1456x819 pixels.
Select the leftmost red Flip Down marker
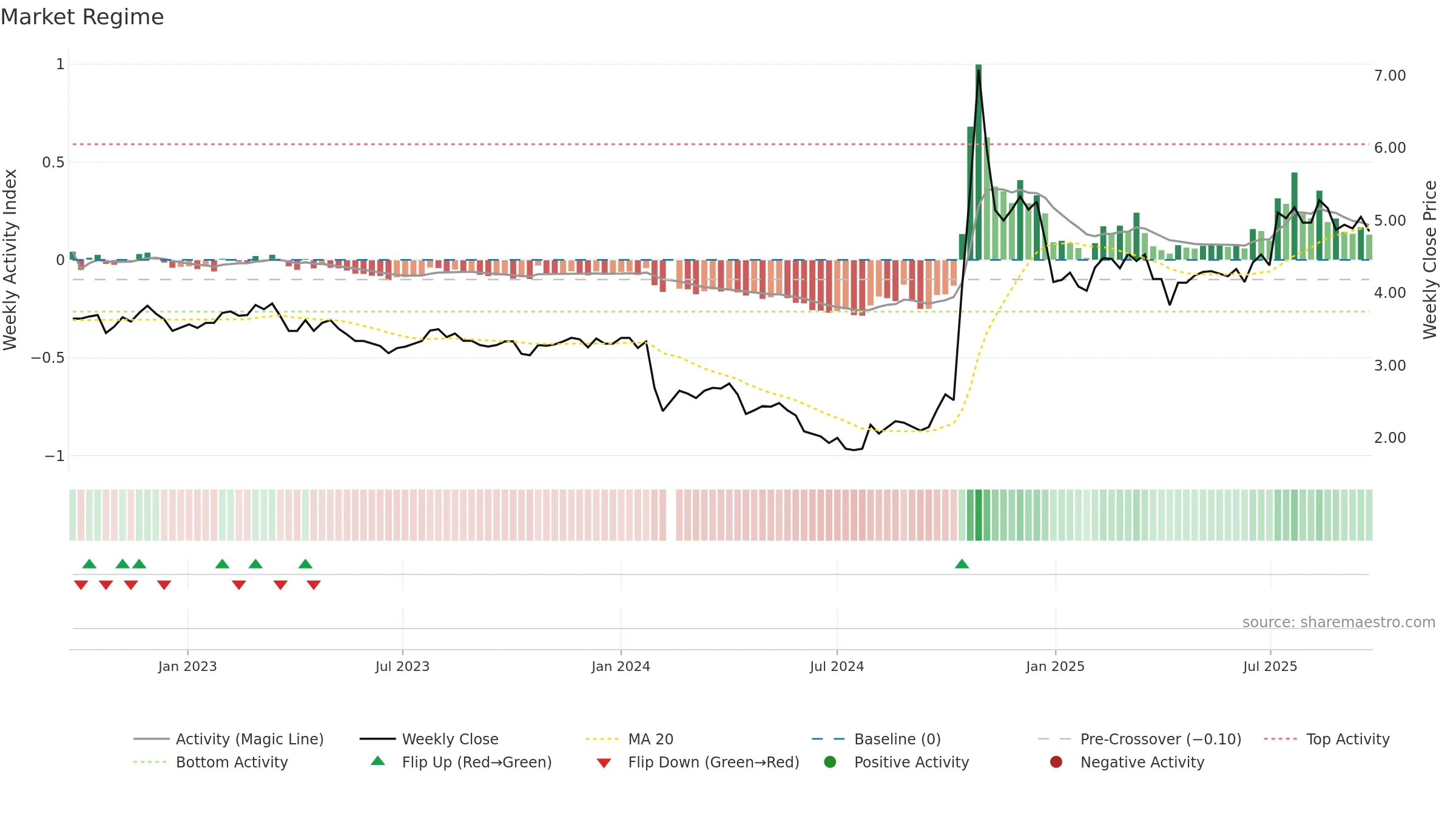(x=81, y=585)
